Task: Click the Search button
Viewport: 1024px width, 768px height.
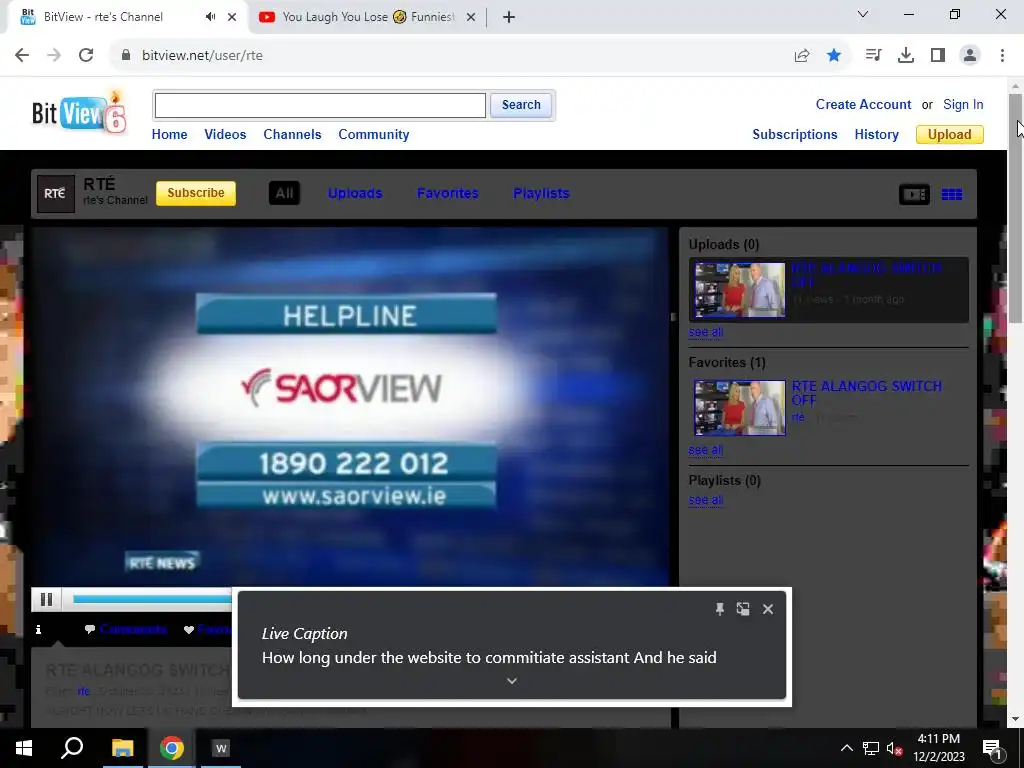Action: click(521, 105)
